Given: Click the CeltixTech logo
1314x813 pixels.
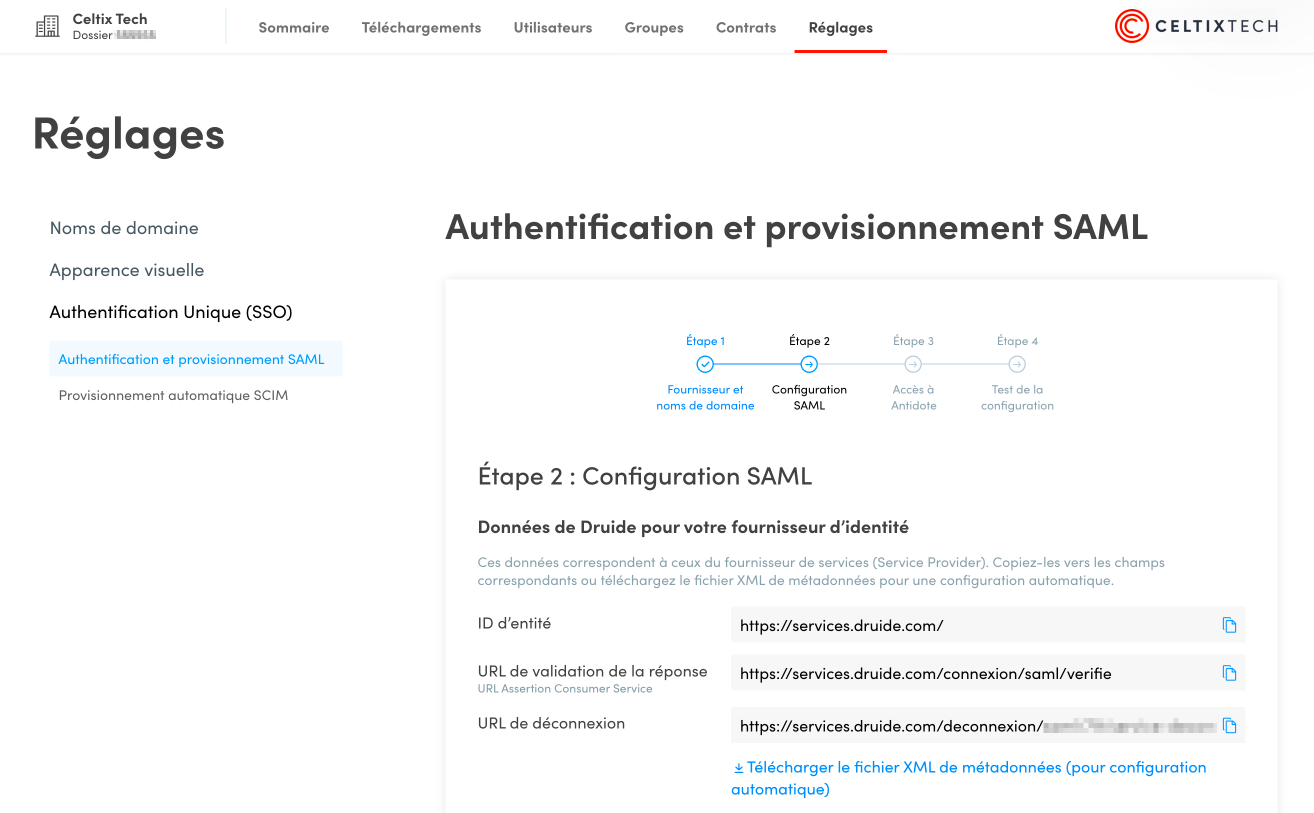Looking at the screenshot, I should click(x=1196, y=27).
